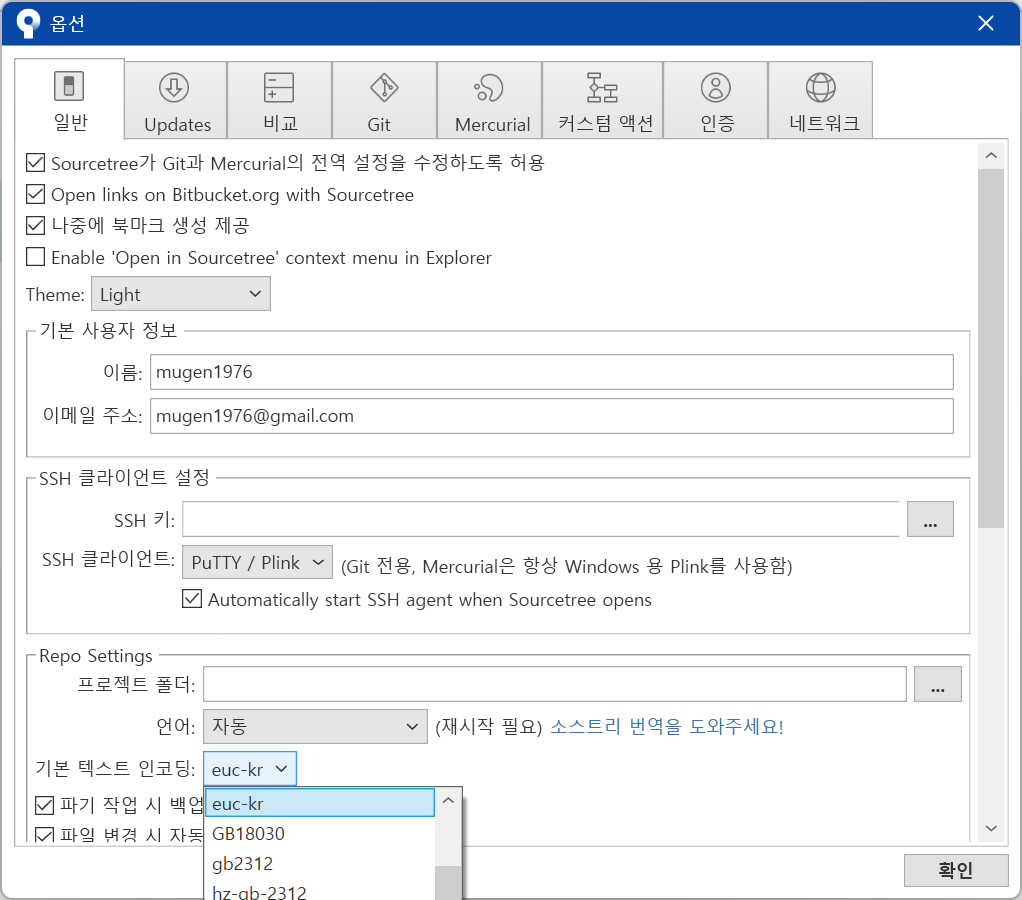This screenshot has width=1022, height=900.
Task: Toggle Git과 Mercurial 전역 설정 수정 허용 checkbox
Action: (x=35, y=162)
